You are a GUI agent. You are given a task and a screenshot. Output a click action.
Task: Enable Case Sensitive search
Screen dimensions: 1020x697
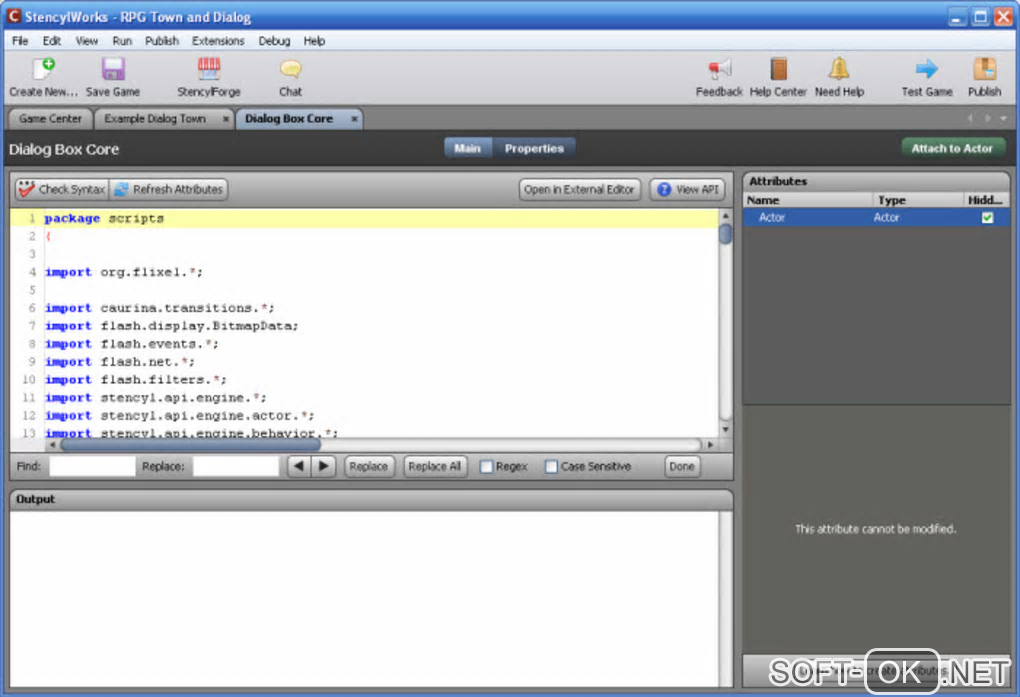coord(551,467)
